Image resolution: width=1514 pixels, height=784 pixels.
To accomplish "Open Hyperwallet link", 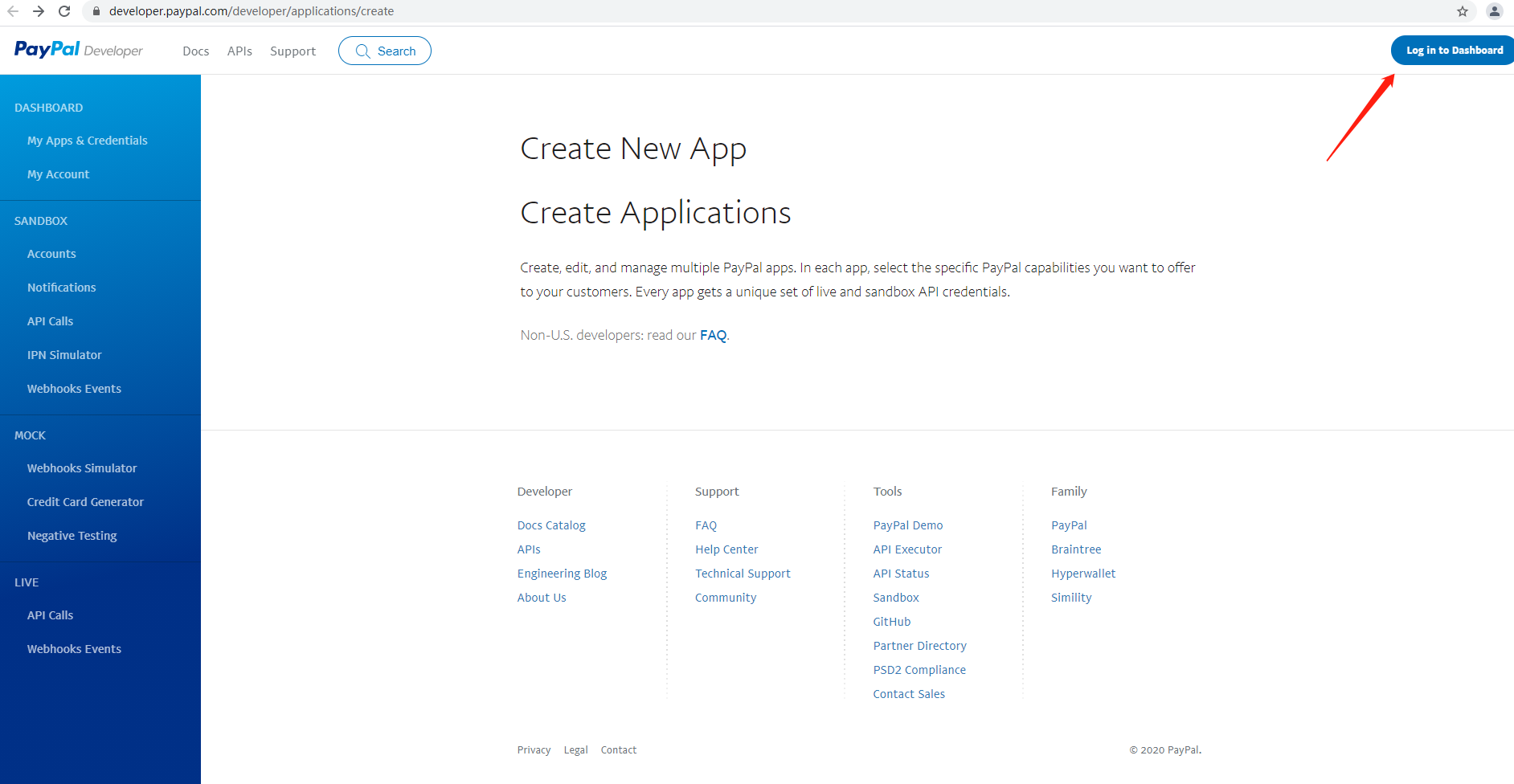I will coord(1083,574).
